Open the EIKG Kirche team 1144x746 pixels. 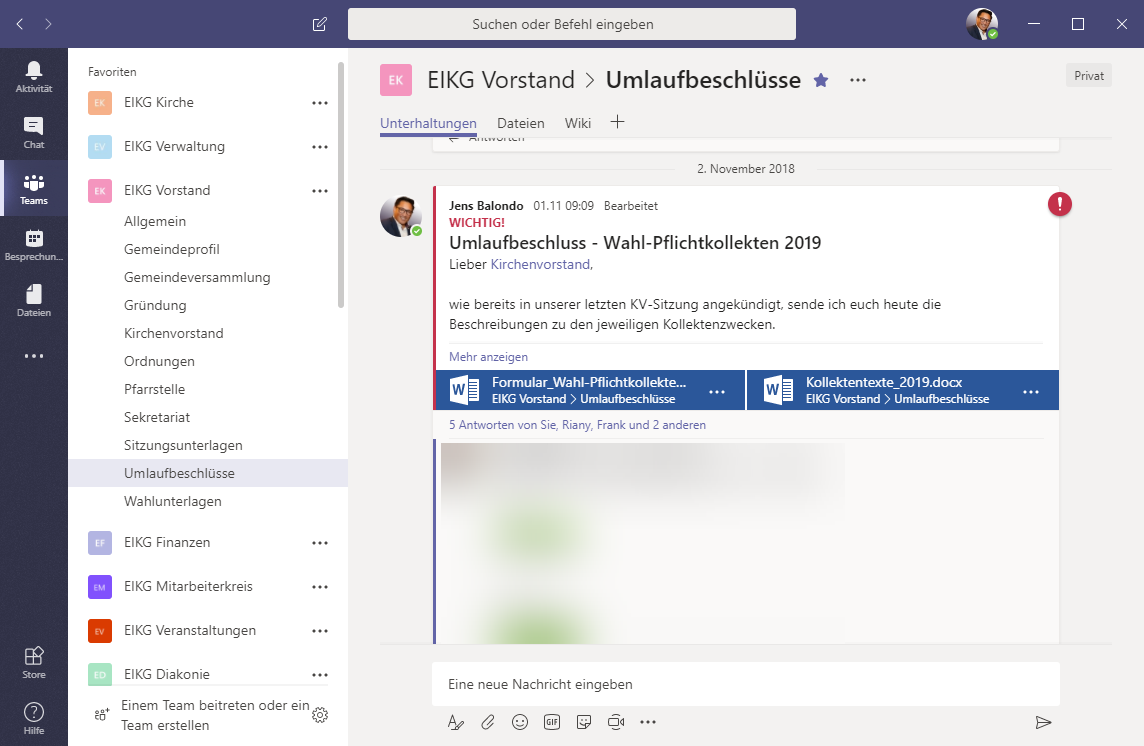[159, 103]
